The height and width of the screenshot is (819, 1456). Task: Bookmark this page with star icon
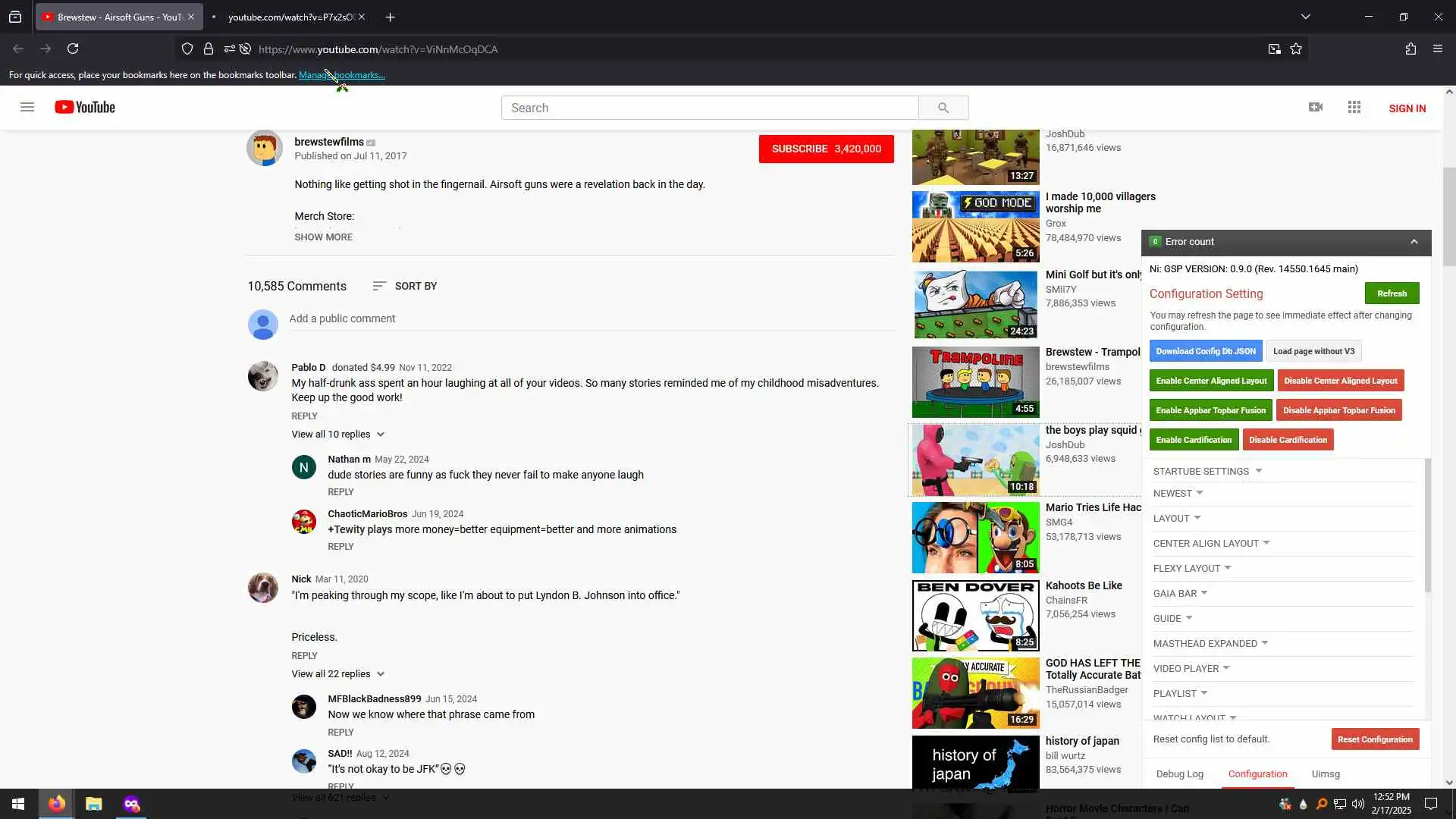(x=1296, y=49)
